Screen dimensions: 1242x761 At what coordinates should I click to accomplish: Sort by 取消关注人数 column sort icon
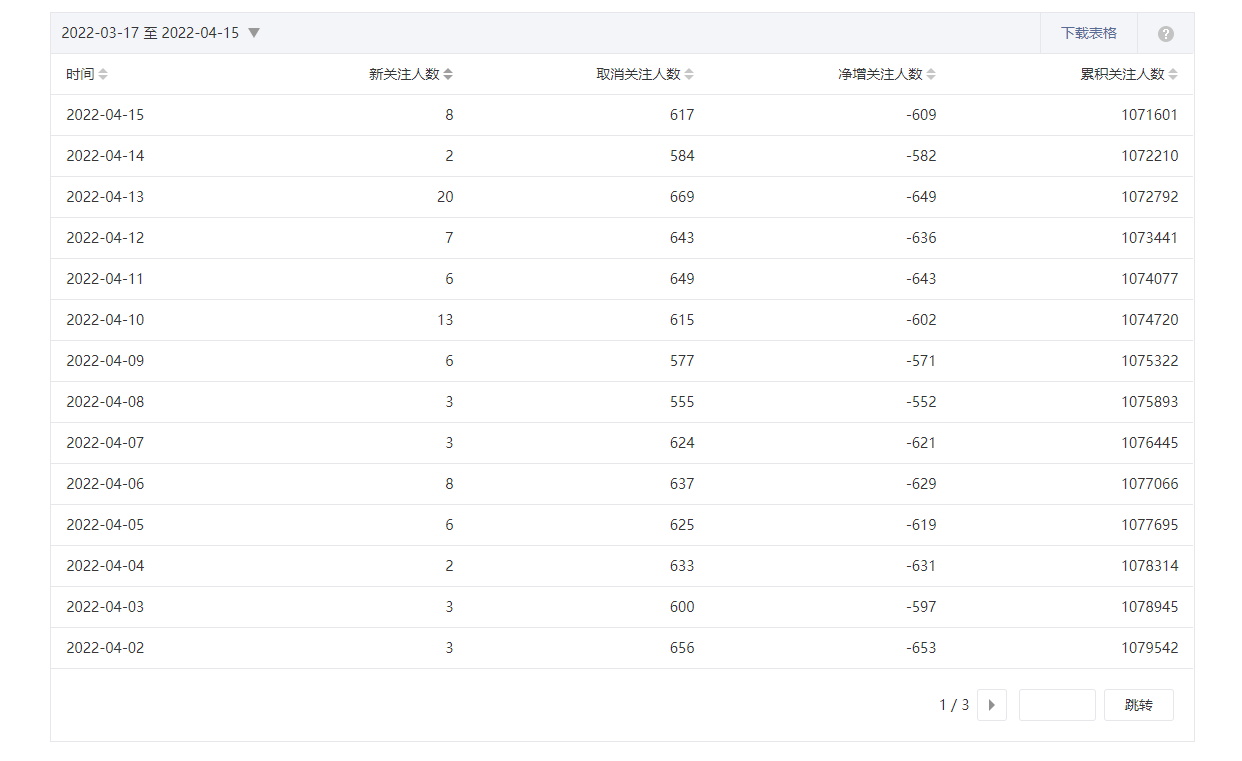pyautogui.click(x=689, y=74)
